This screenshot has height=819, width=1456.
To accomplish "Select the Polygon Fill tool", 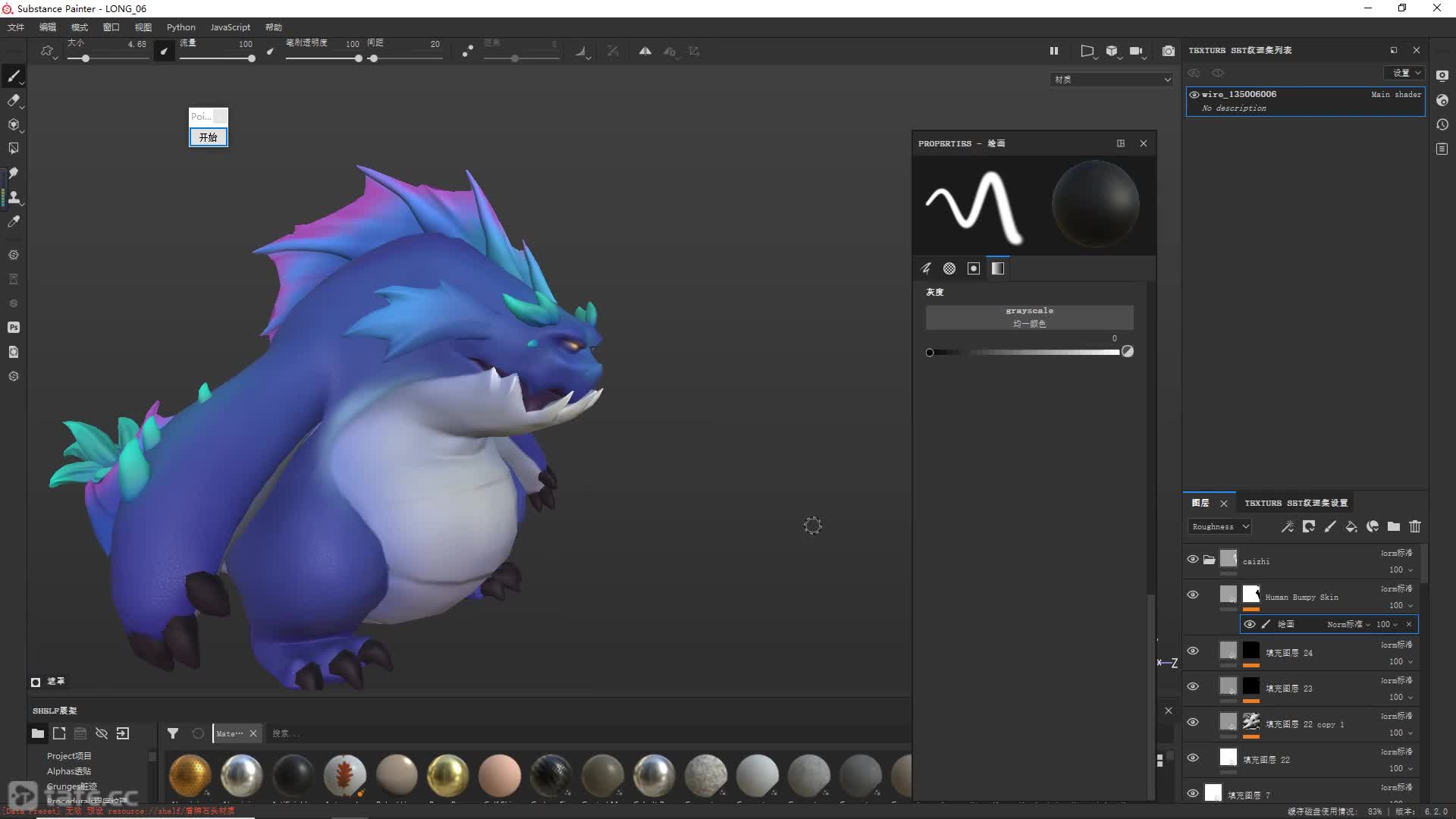I will pyautogui.click(x=14, y=149).
